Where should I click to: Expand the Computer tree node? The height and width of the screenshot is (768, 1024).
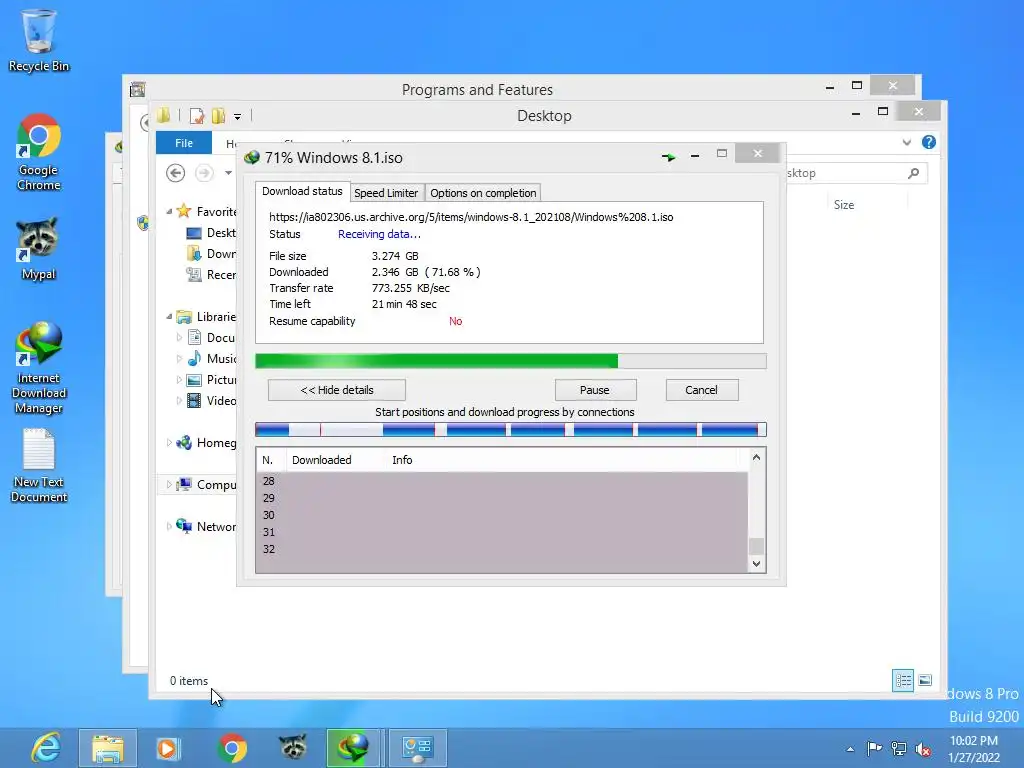point(169,485)
